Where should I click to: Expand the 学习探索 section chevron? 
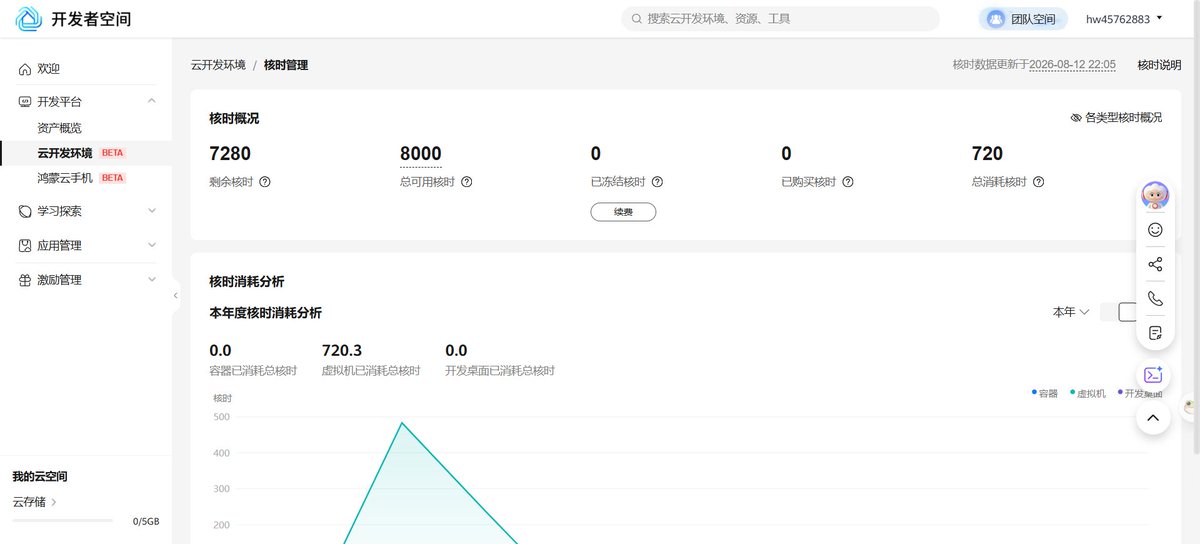pyautogui.click(x=152, y=211)
